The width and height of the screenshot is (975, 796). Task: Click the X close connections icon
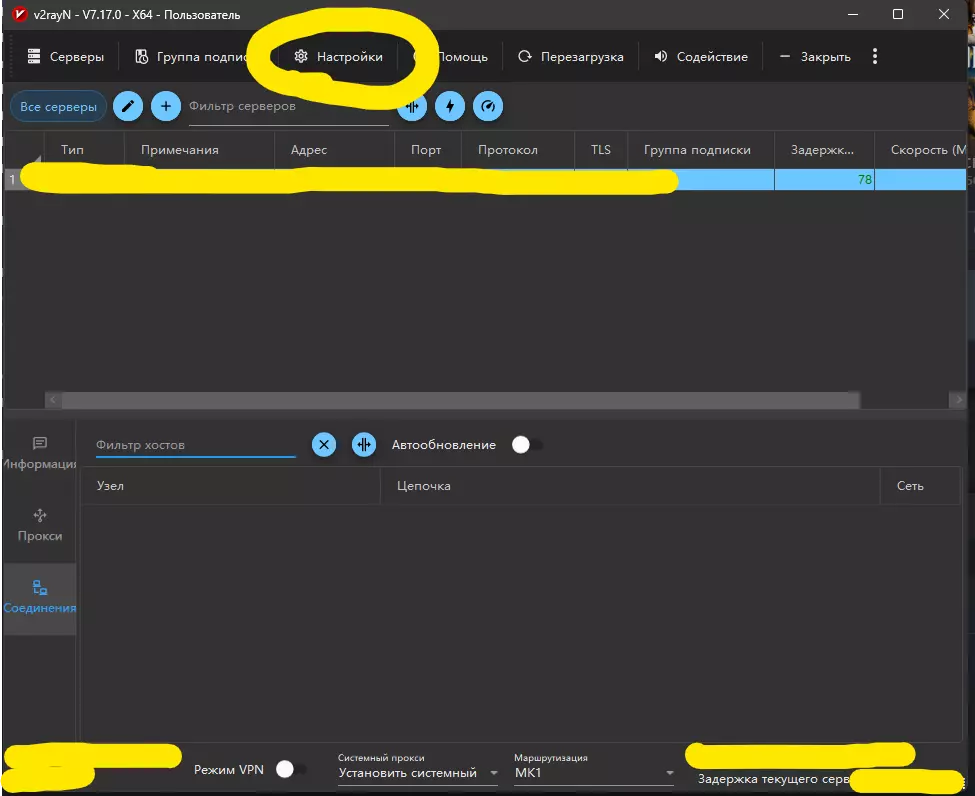[324, 445]
